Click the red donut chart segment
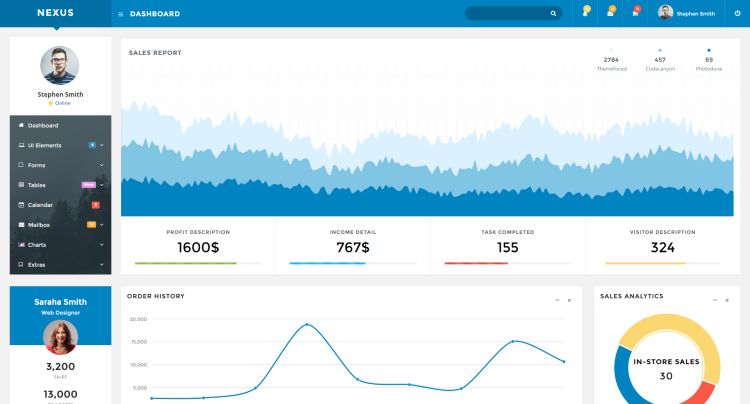Viewport: 750px width, 404px height. coord(704,394)
